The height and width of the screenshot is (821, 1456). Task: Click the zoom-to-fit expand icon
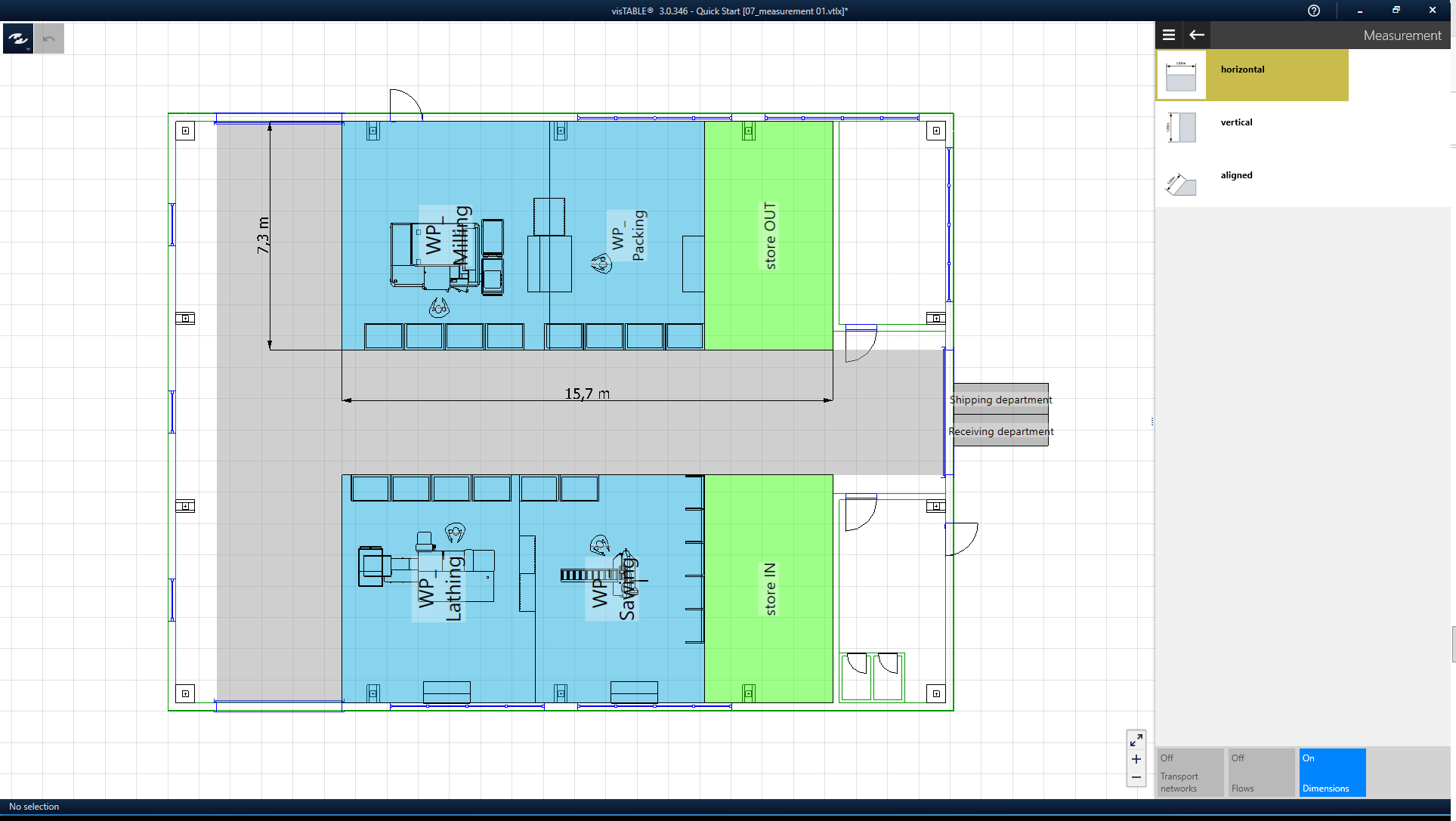click(1136, 740)
